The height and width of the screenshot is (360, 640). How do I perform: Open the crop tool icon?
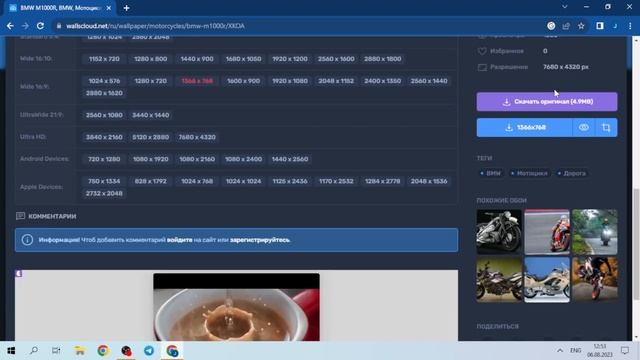point(606,127)
